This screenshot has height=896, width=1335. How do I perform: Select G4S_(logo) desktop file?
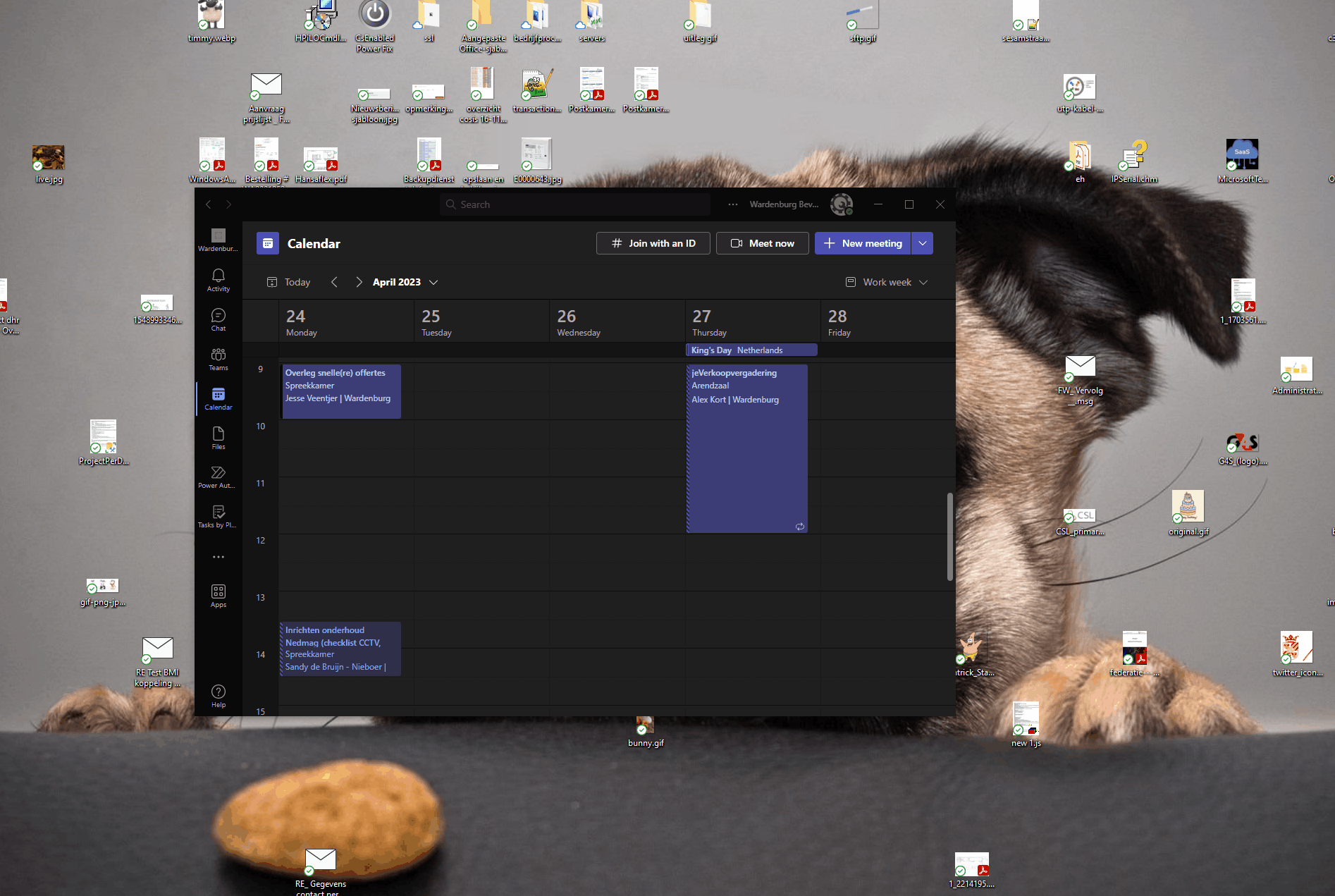[x=1243, y=448]
